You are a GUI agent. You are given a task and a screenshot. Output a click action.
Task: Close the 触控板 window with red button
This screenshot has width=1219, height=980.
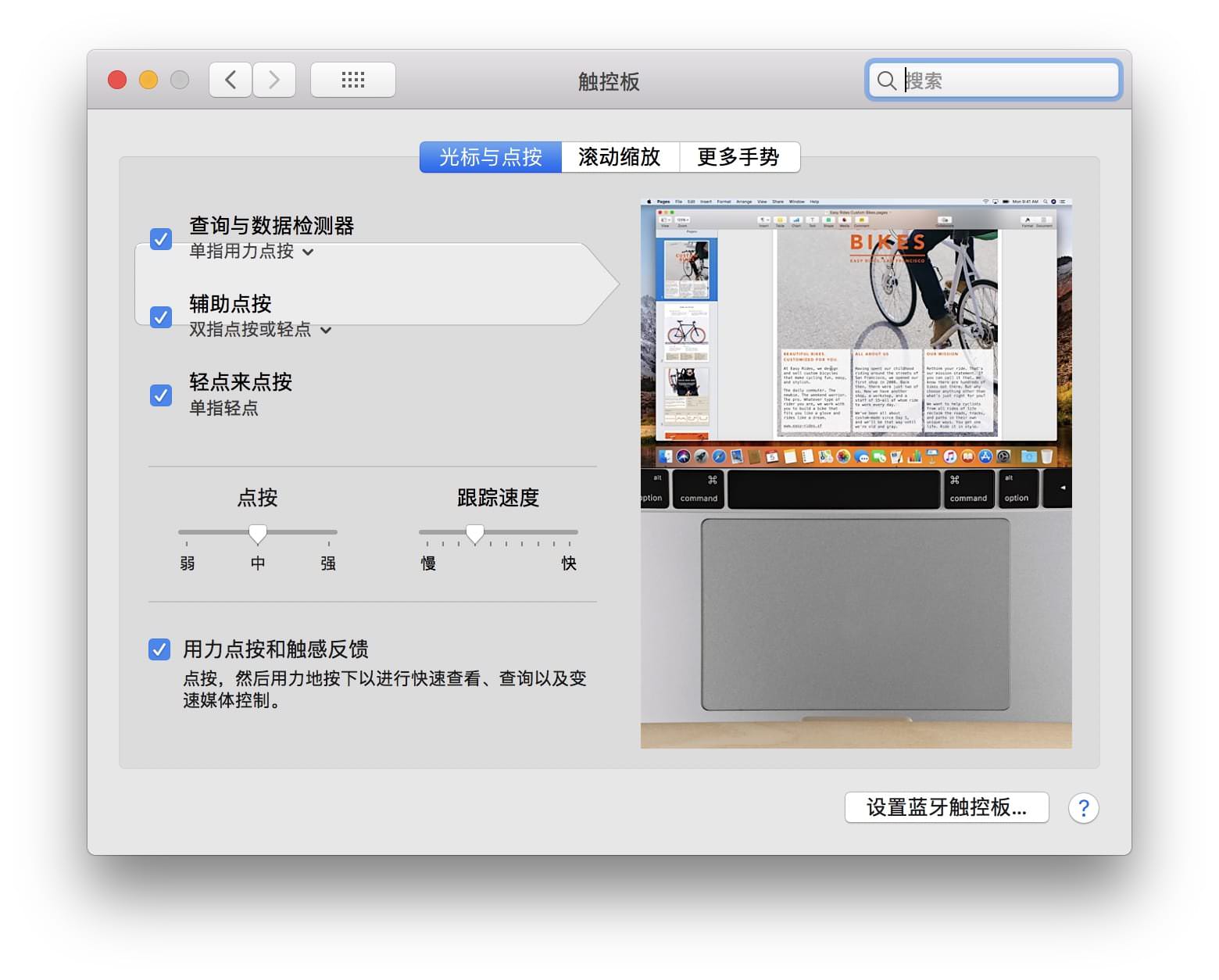117,80
